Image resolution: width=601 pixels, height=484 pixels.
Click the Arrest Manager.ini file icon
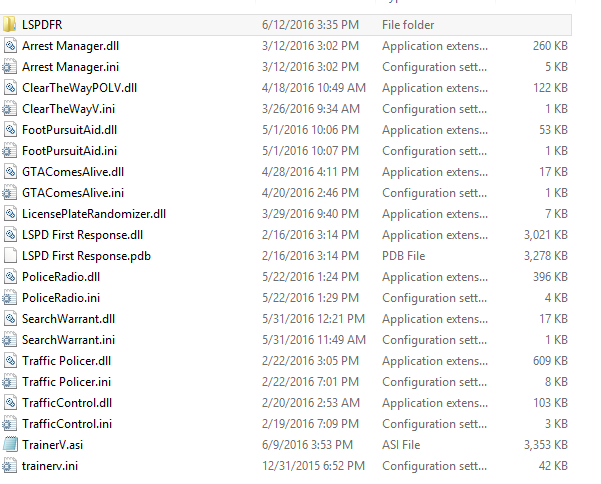point(9,67)
